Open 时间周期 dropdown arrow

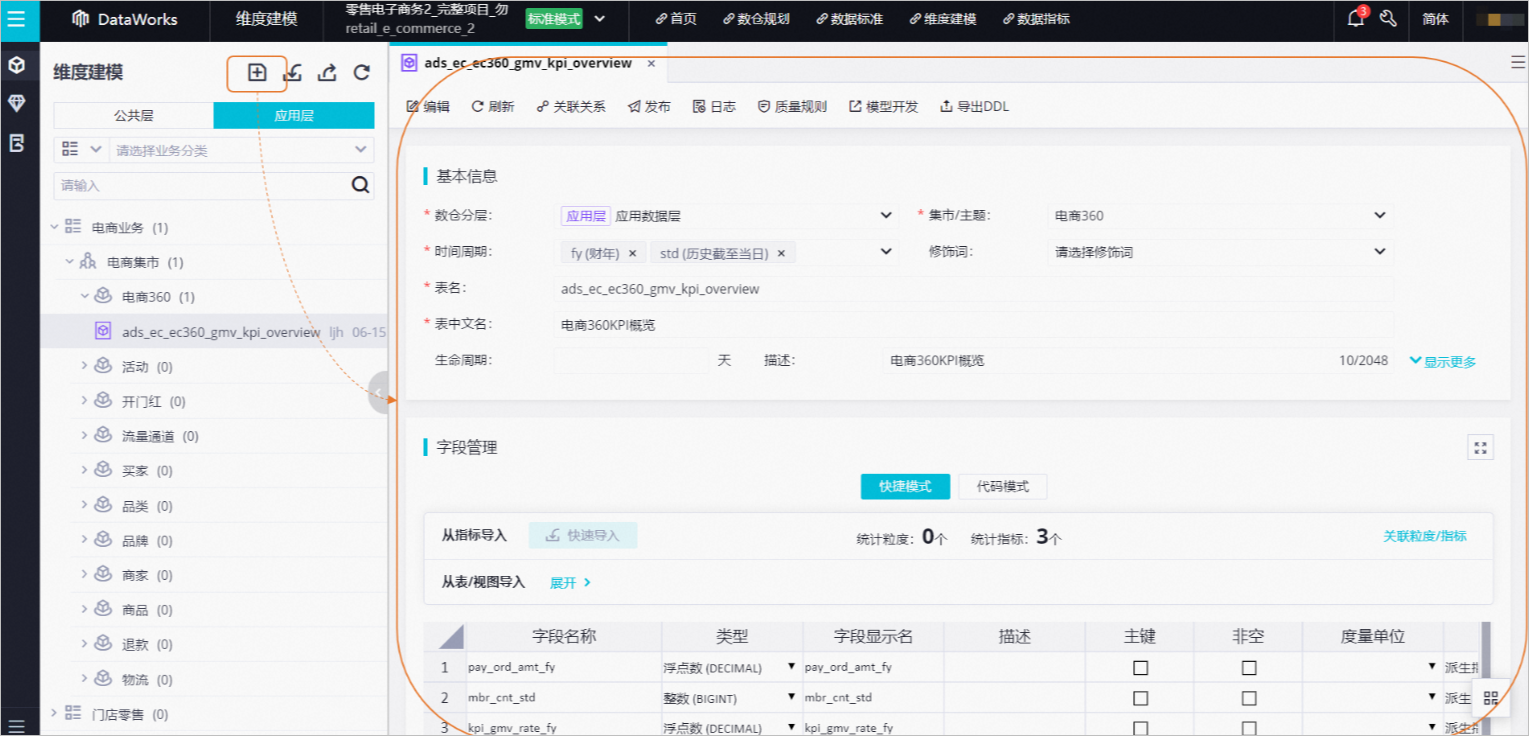(886, 252)
